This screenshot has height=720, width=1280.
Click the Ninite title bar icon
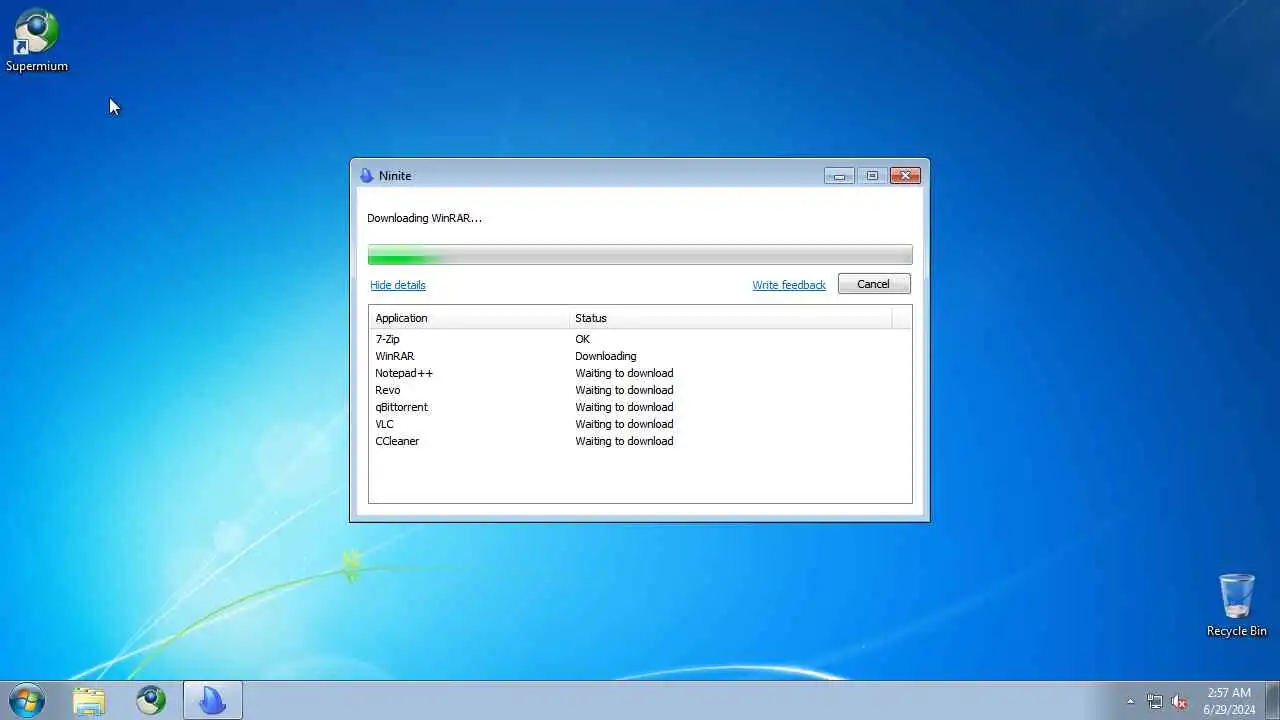(x=366, y=176)
